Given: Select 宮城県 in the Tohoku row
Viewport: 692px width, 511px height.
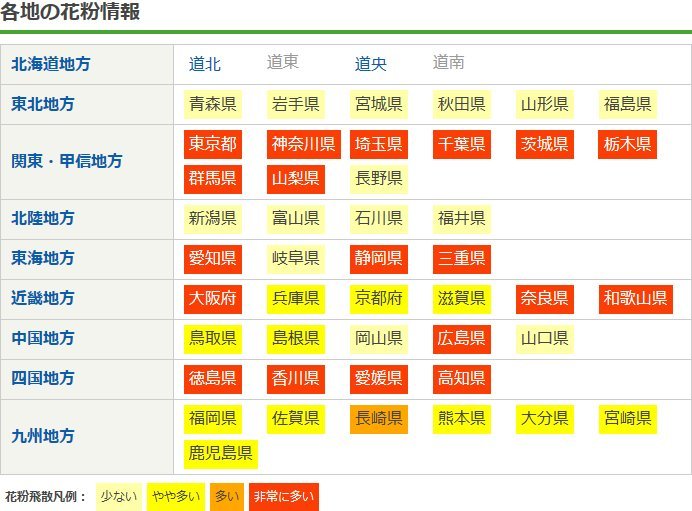Looking at the screenshot, I should tap(379, 104).
